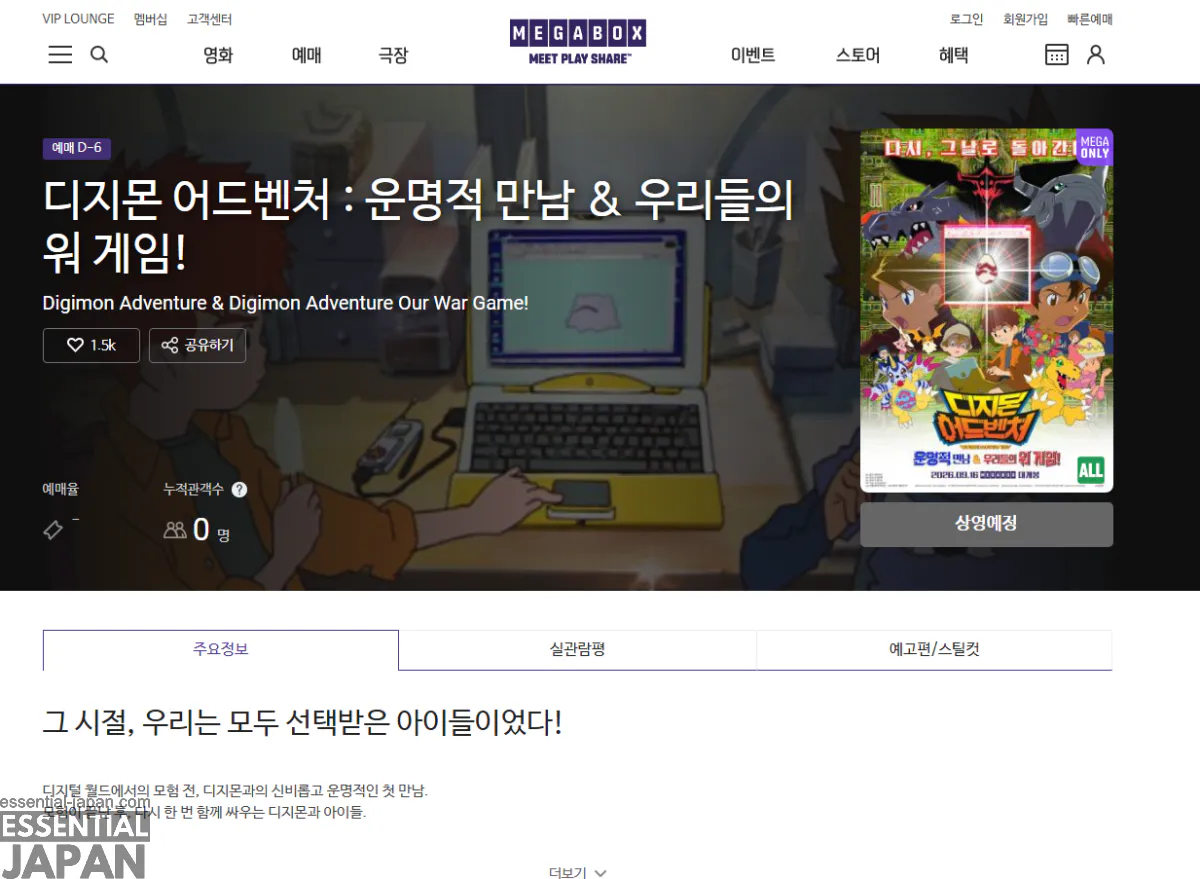Click the 예매 D-6 badge

(76, 148)
